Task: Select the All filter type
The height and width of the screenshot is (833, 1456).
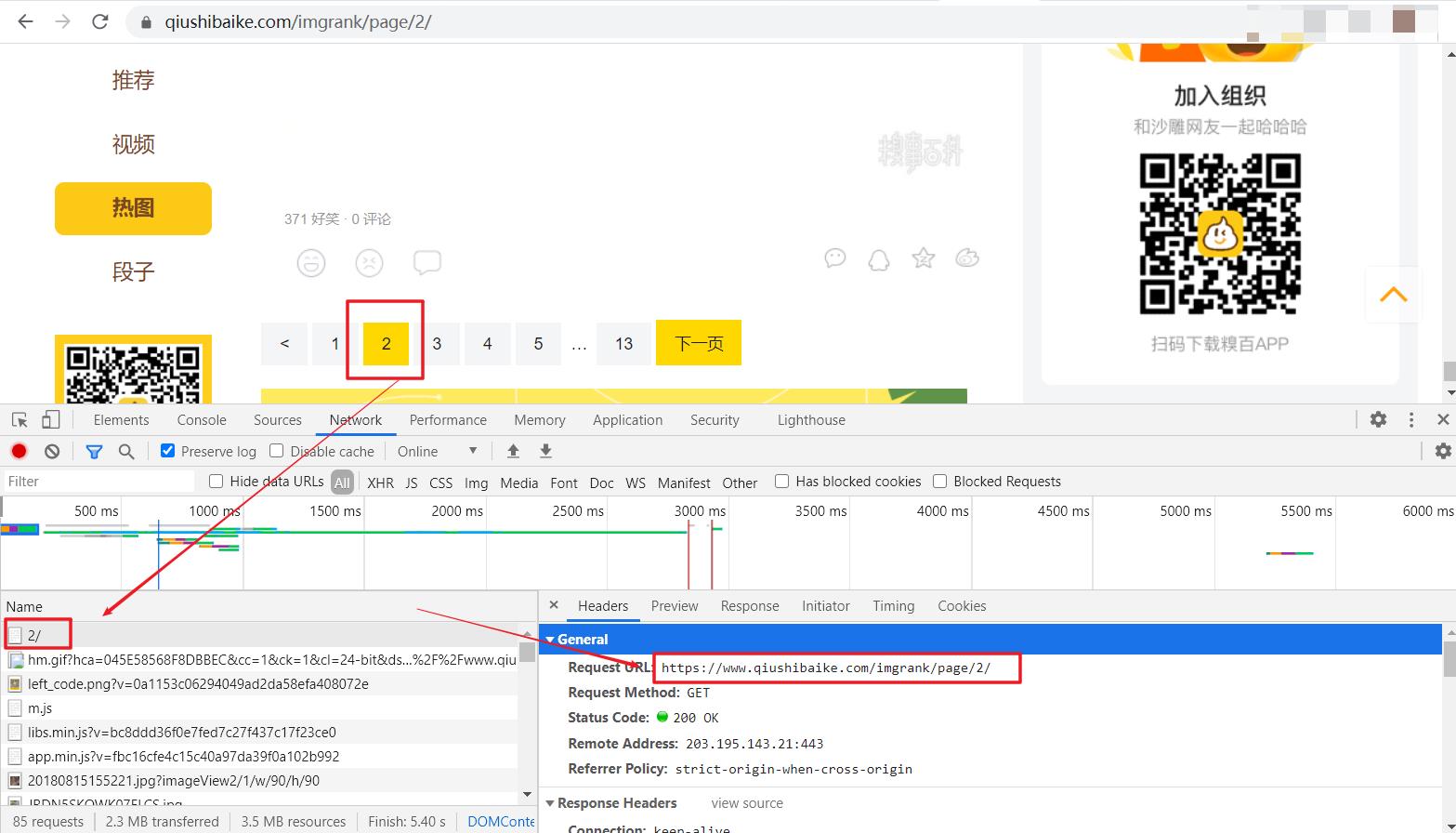Action: (x=343, y=483)
